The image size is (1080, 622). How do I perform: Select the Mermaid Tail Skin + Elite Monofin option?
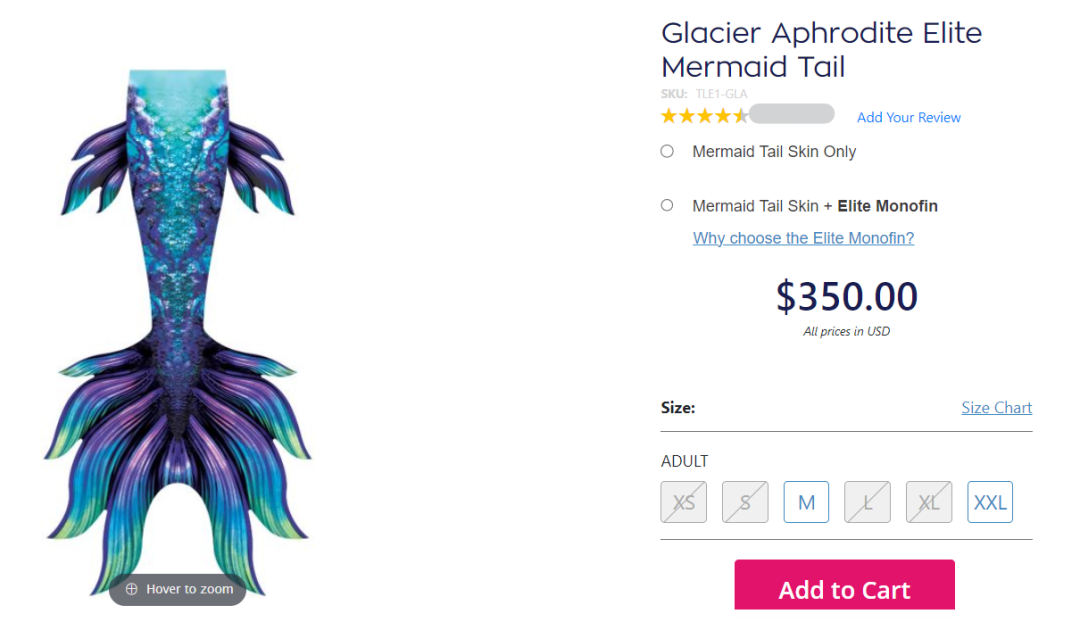[667, 205]
